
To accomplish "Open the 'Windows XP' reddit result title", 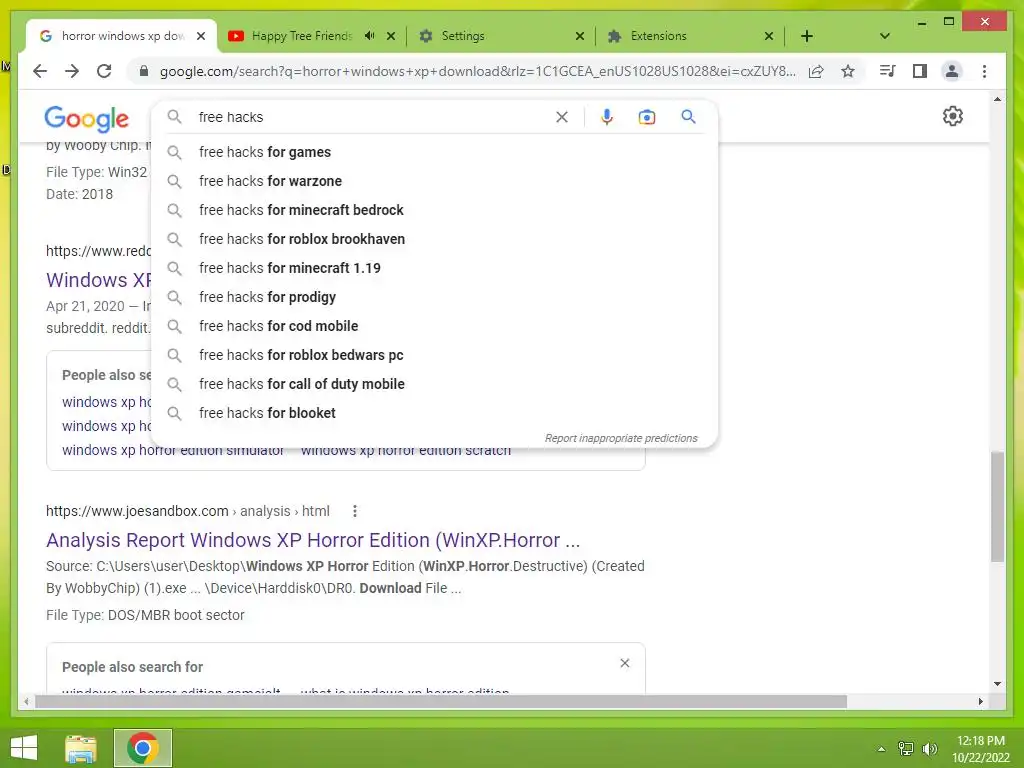I will point(99,280).
